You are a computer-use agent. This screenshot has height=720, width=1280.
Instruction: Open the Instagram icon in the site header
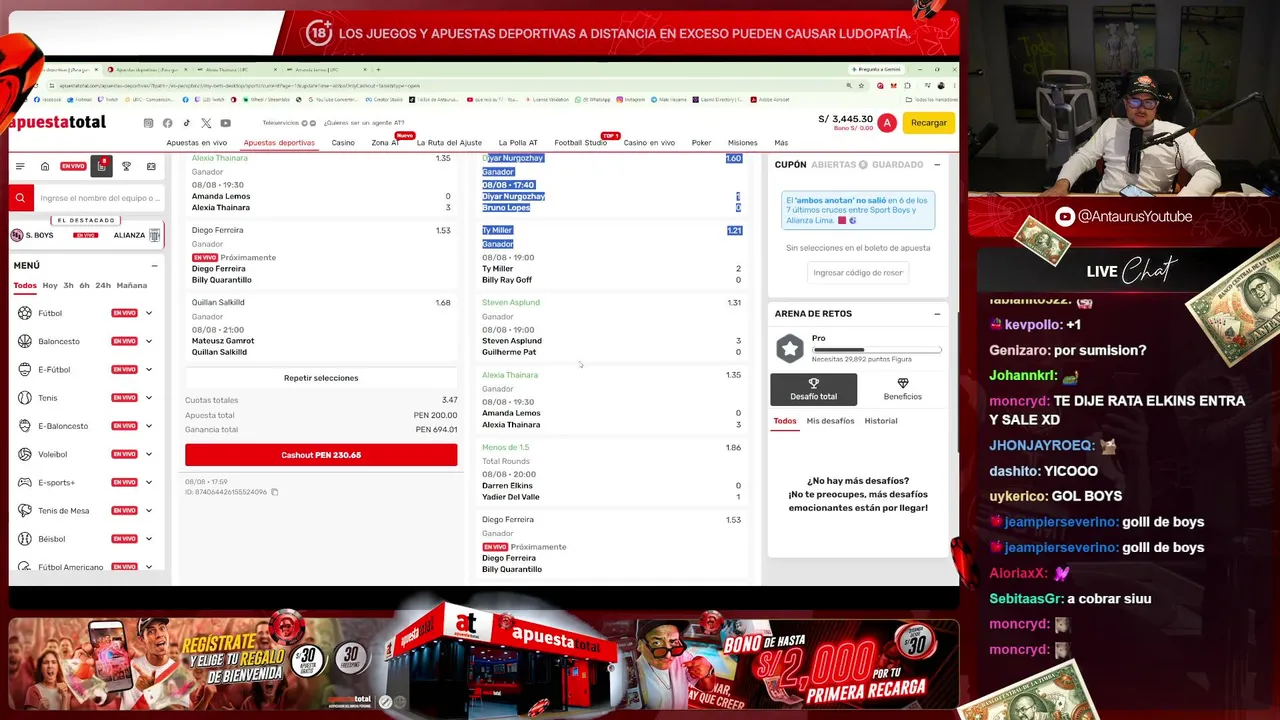coord(148,123)
